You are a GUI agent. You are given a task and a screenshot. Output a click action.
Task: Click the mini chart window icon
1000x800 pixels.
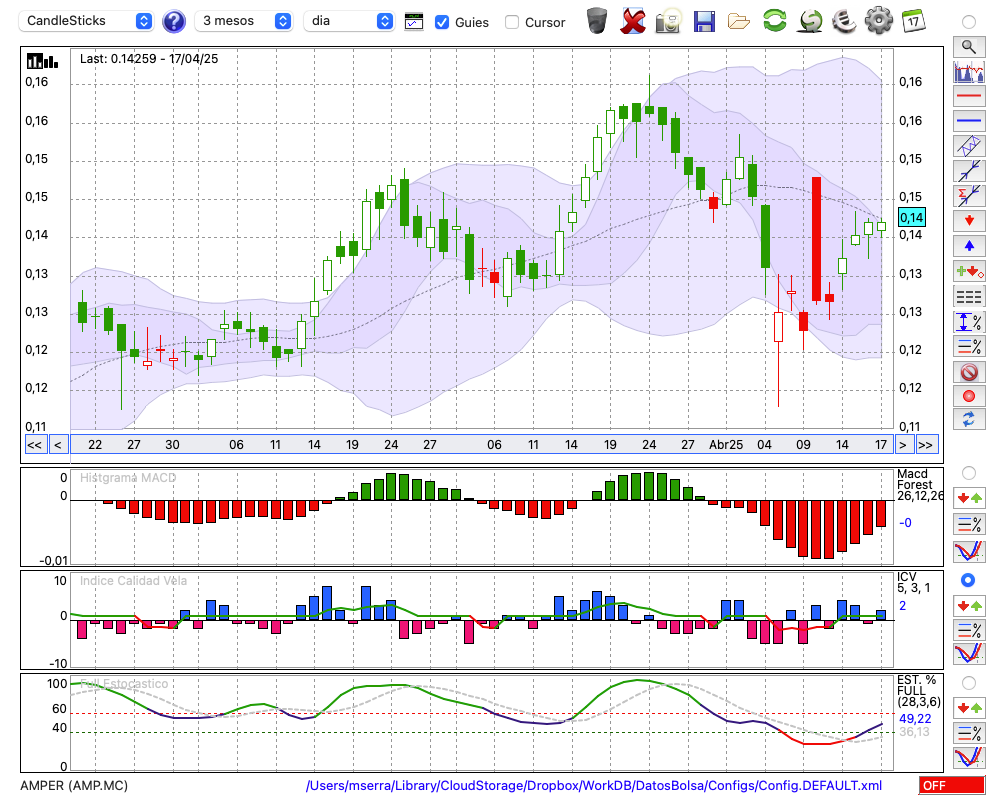[414, 22]
